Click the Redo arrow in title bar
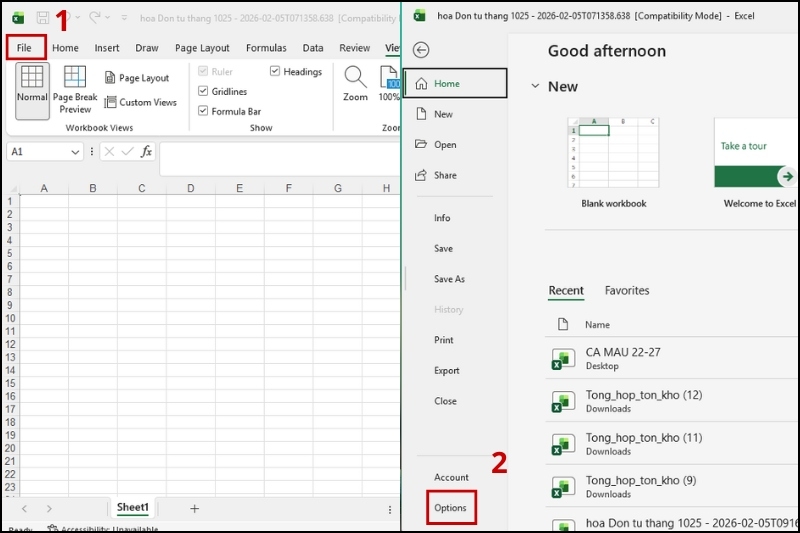800x533 pixels. pyautogui.click(x=94, y=17)
